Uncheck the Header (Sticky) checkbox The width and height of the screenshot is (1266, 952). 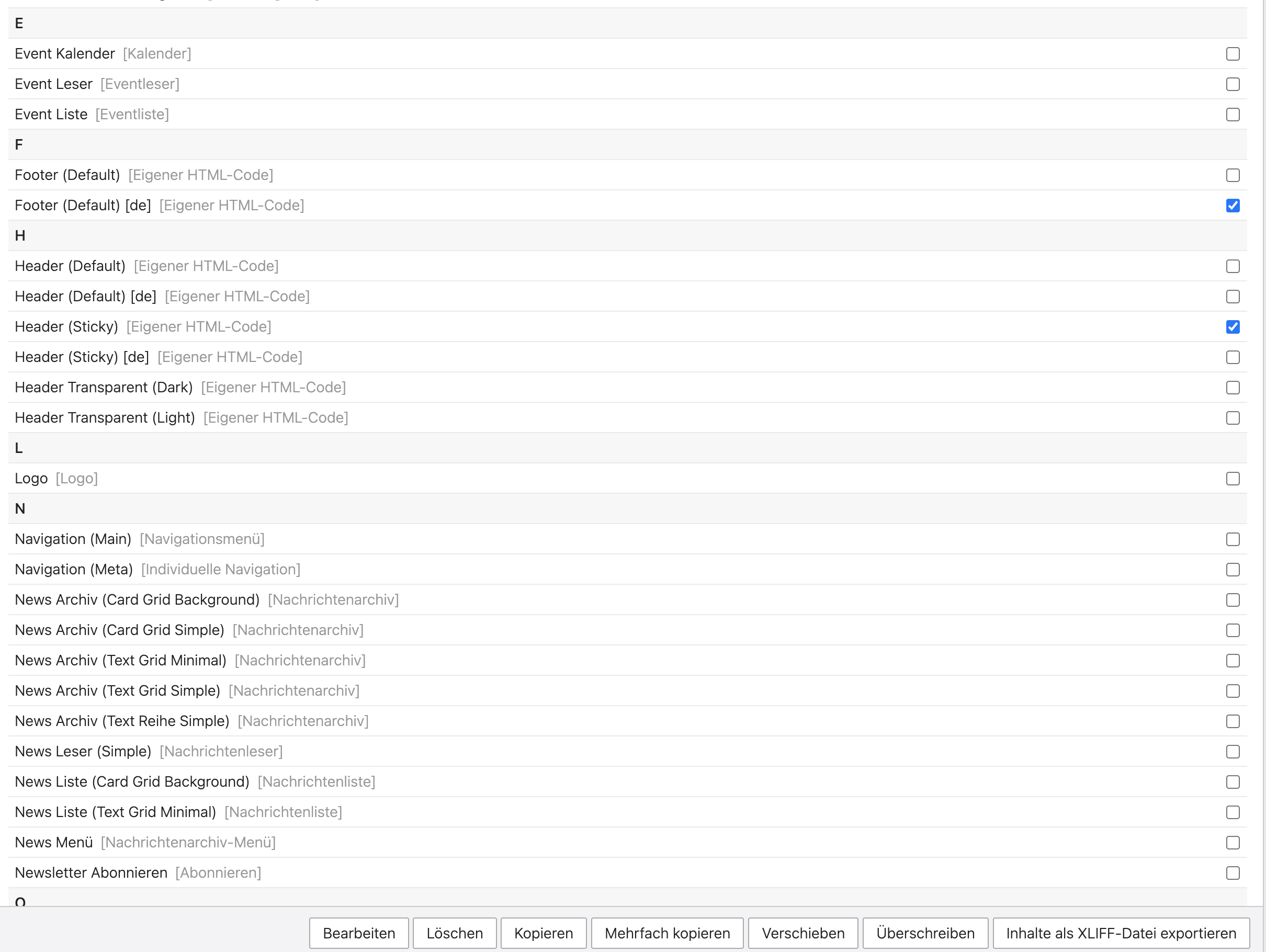pos(1233,327)
